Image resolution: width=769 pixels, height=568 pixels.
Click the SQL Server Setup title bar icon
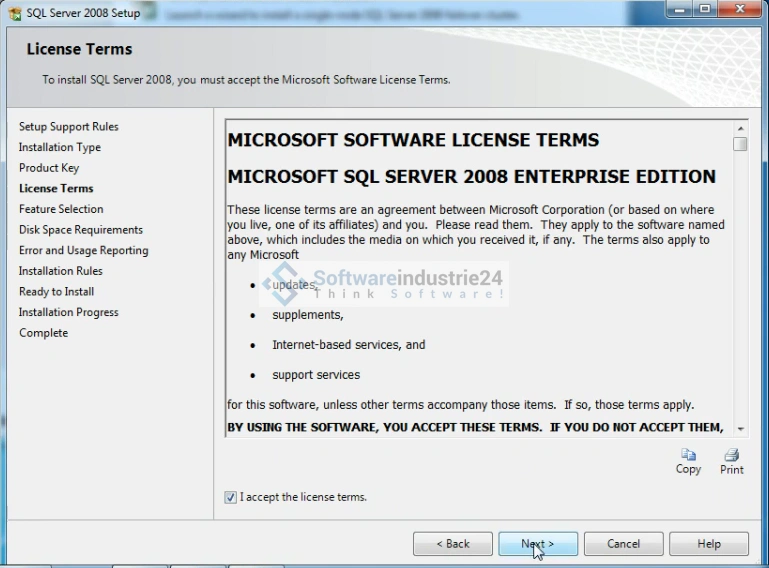[14, 13]
